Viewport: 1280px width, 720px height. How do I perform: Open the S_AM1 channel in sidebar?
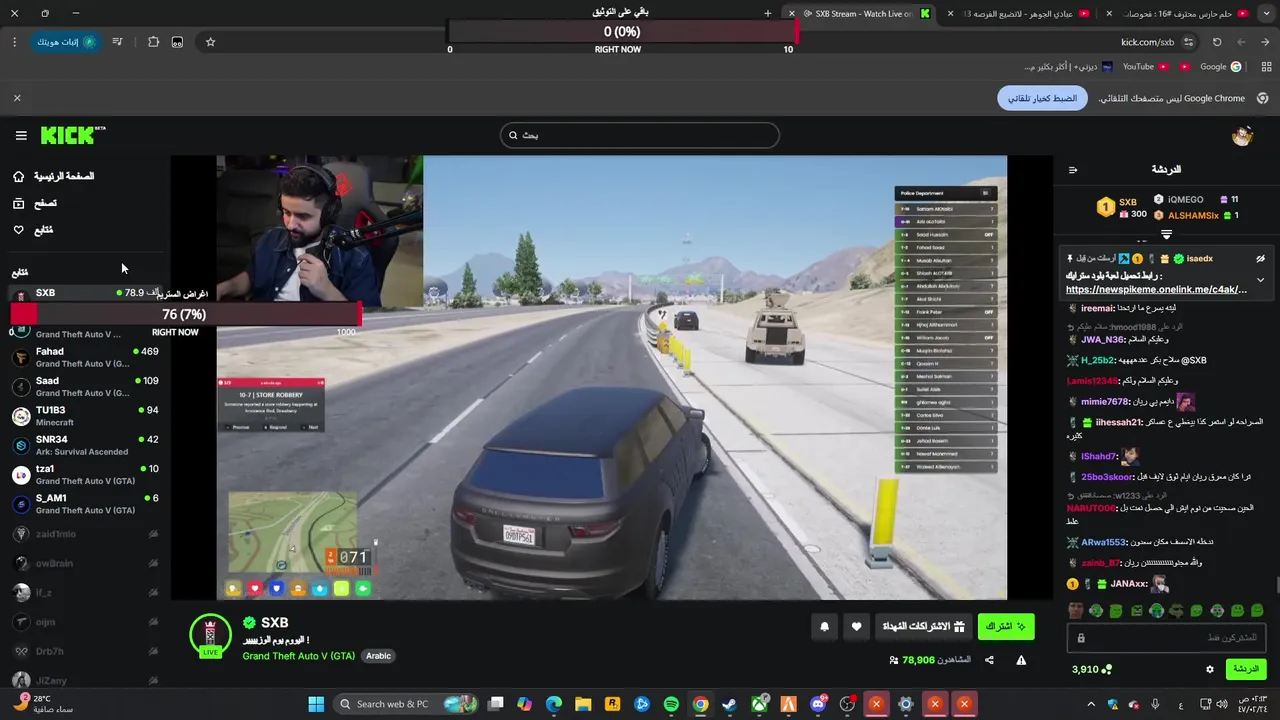pyautogui.click(x=85, y=503)
